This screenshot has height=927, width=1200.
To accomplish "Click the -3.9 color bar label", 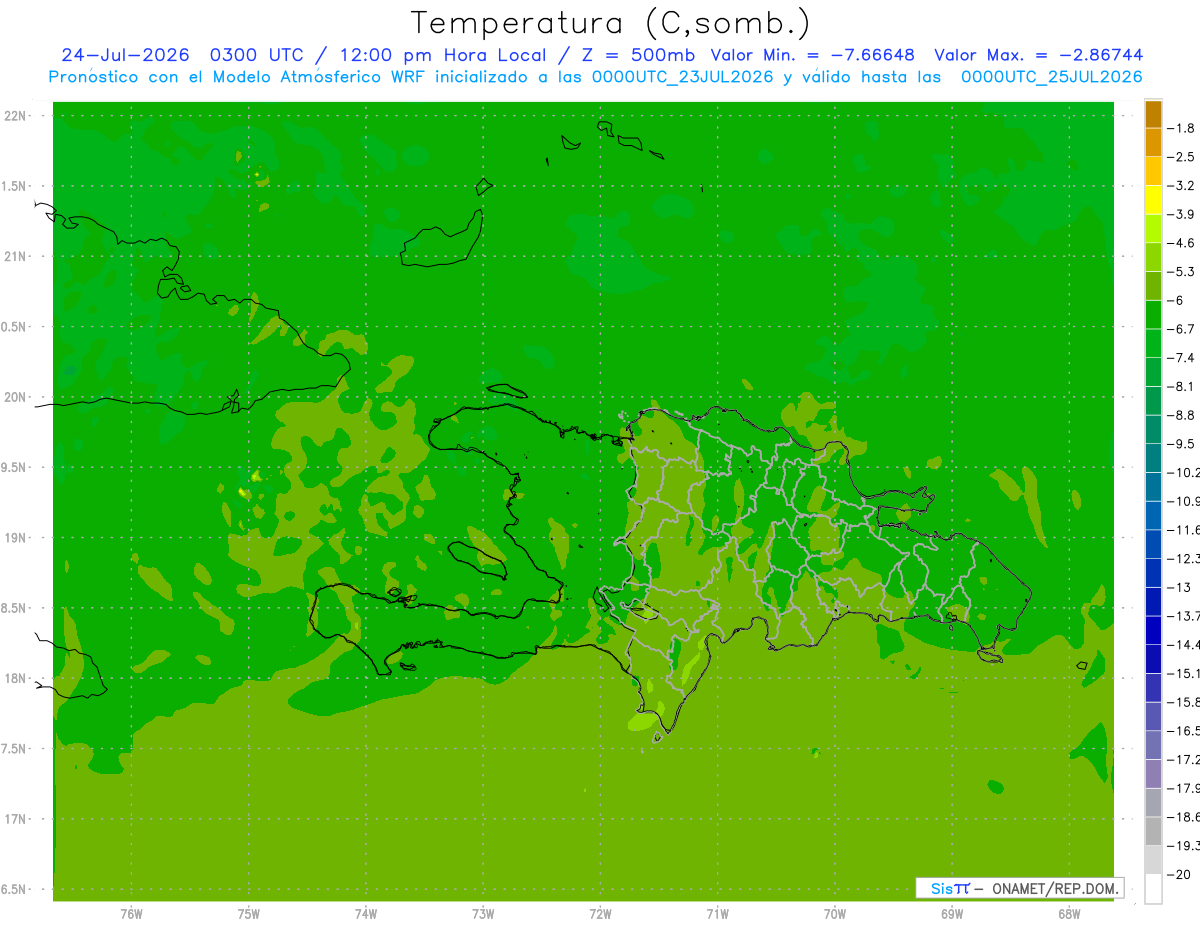I will [1181, 214].
